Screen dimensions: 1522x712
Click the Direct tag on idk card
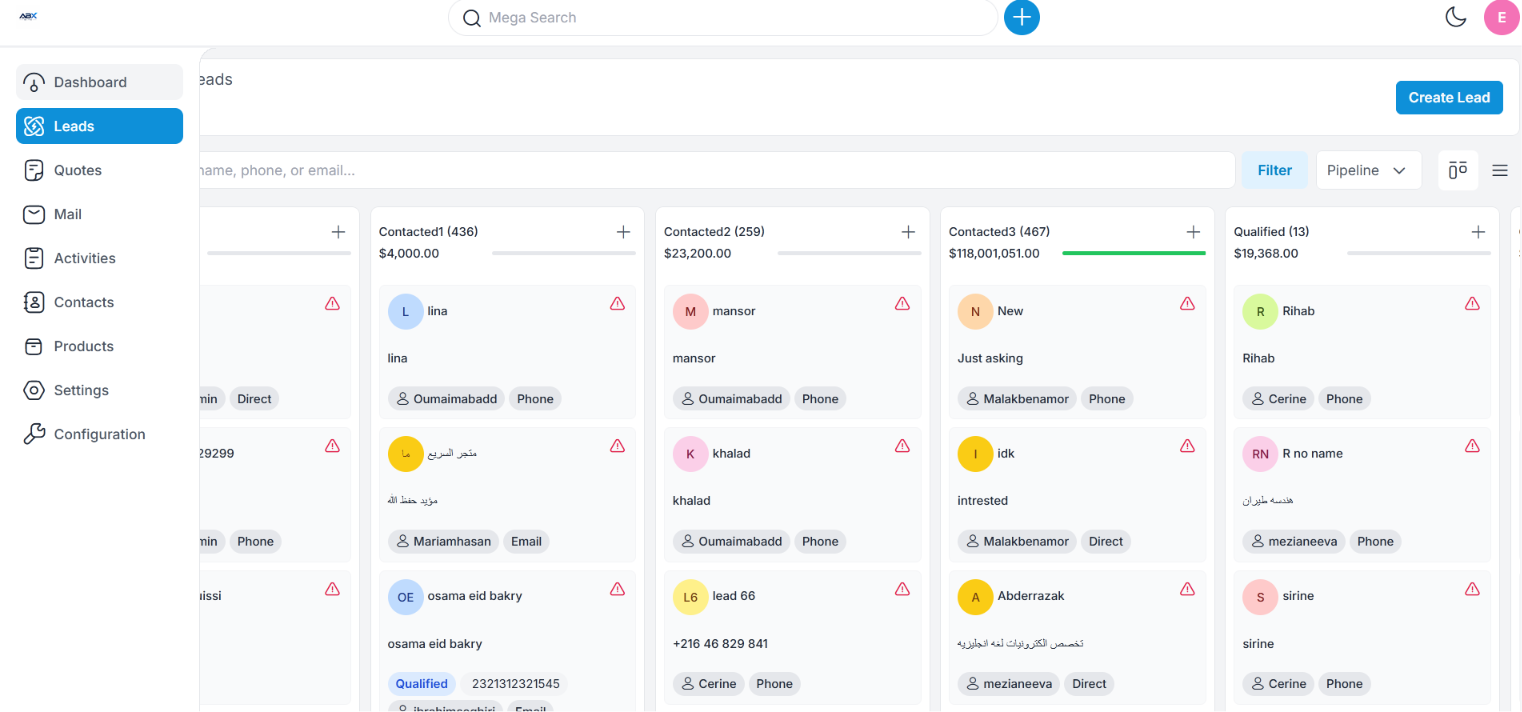pos(1106,541)
